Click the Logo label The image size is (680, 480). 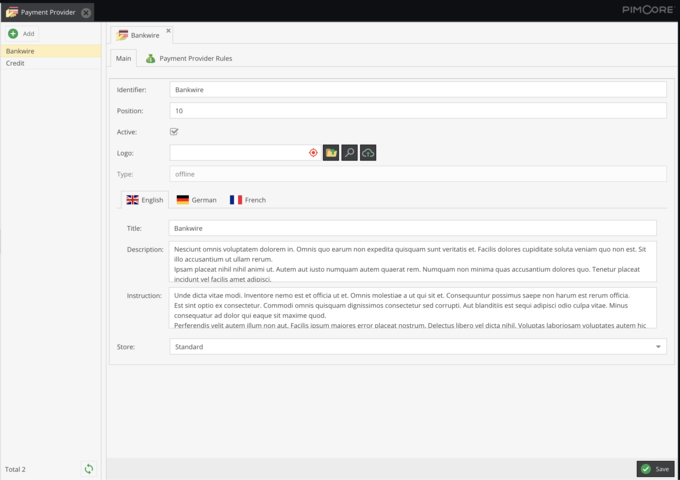tap(125, 153)
